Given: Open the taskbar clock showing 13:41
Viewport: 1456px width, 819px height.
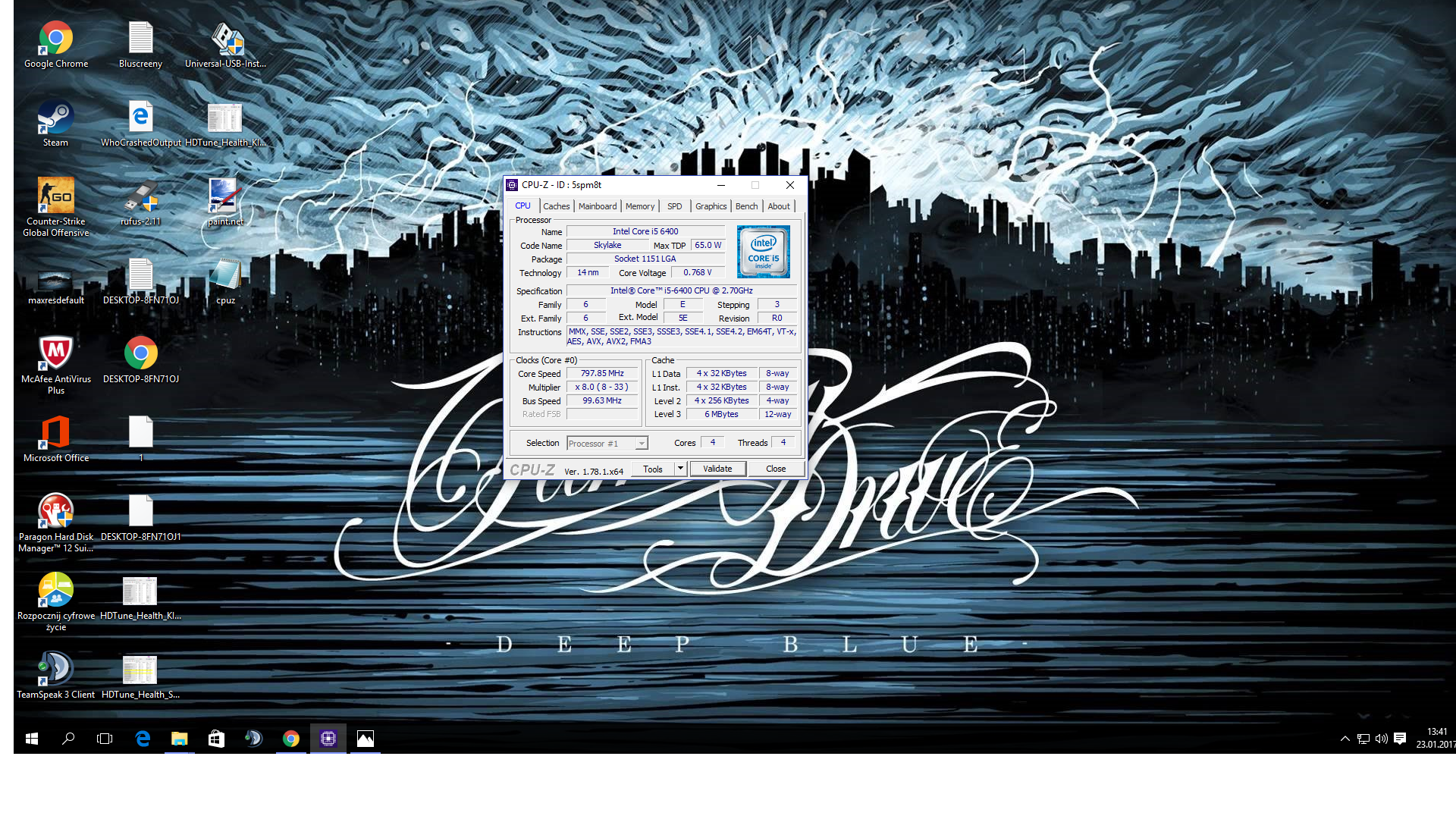Looking at the screenshot, I should [1436, 739].
